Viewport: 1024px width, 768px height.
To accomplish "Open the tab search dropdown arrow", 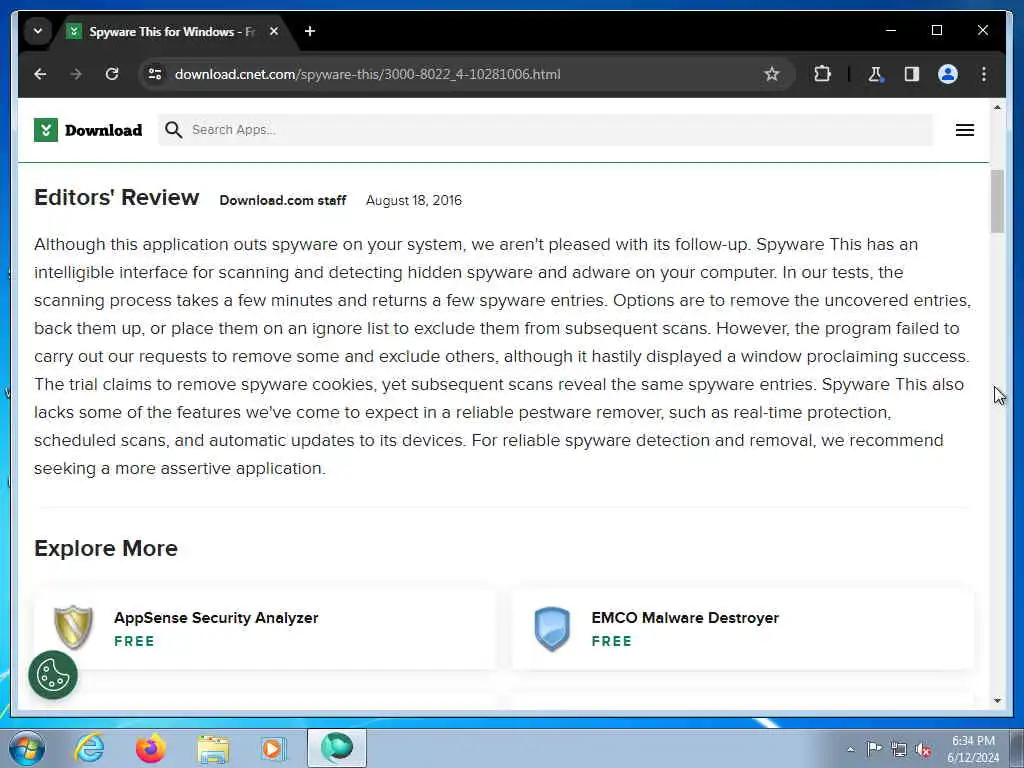I will coord(38,31).
